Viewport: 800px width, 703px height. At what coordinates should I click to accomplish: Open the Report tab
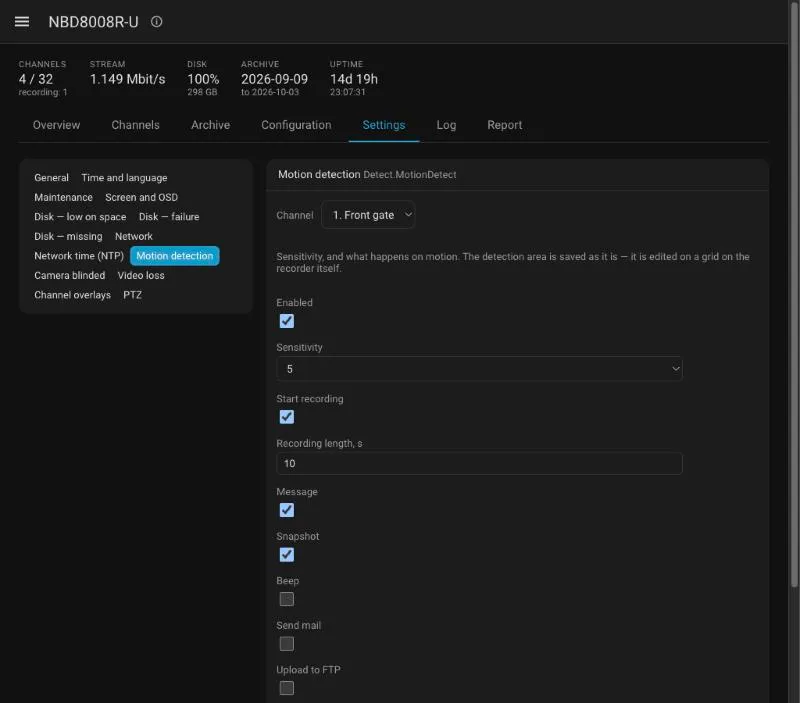(x=504, y=125)
